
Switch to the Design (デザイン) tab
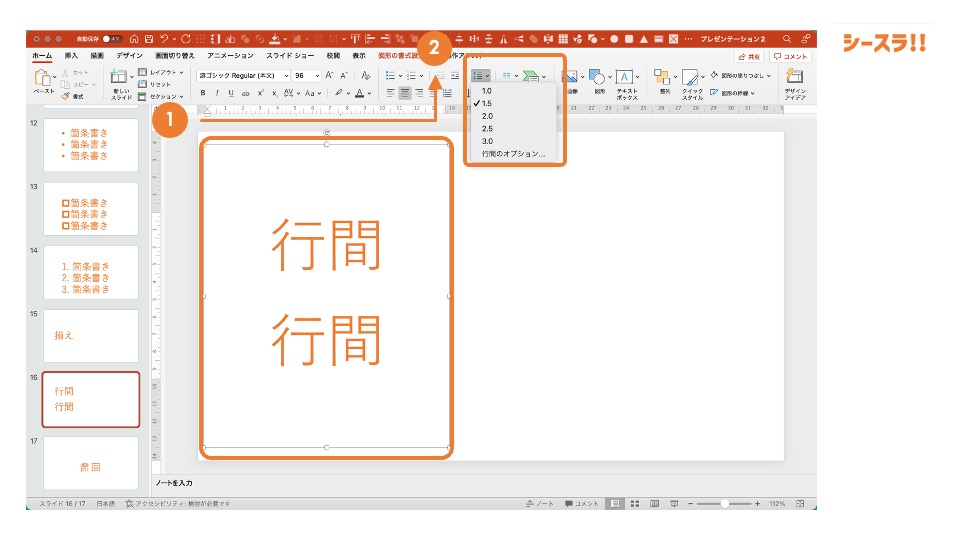pos(129,56)
